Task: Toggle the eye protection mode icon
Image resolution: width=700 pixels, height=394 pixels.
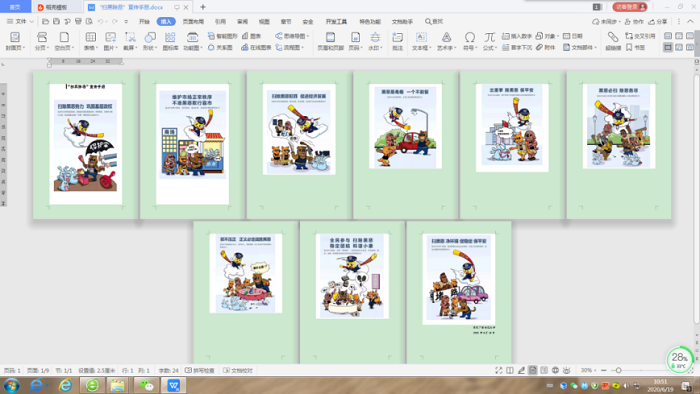Action: click(567, 370)
